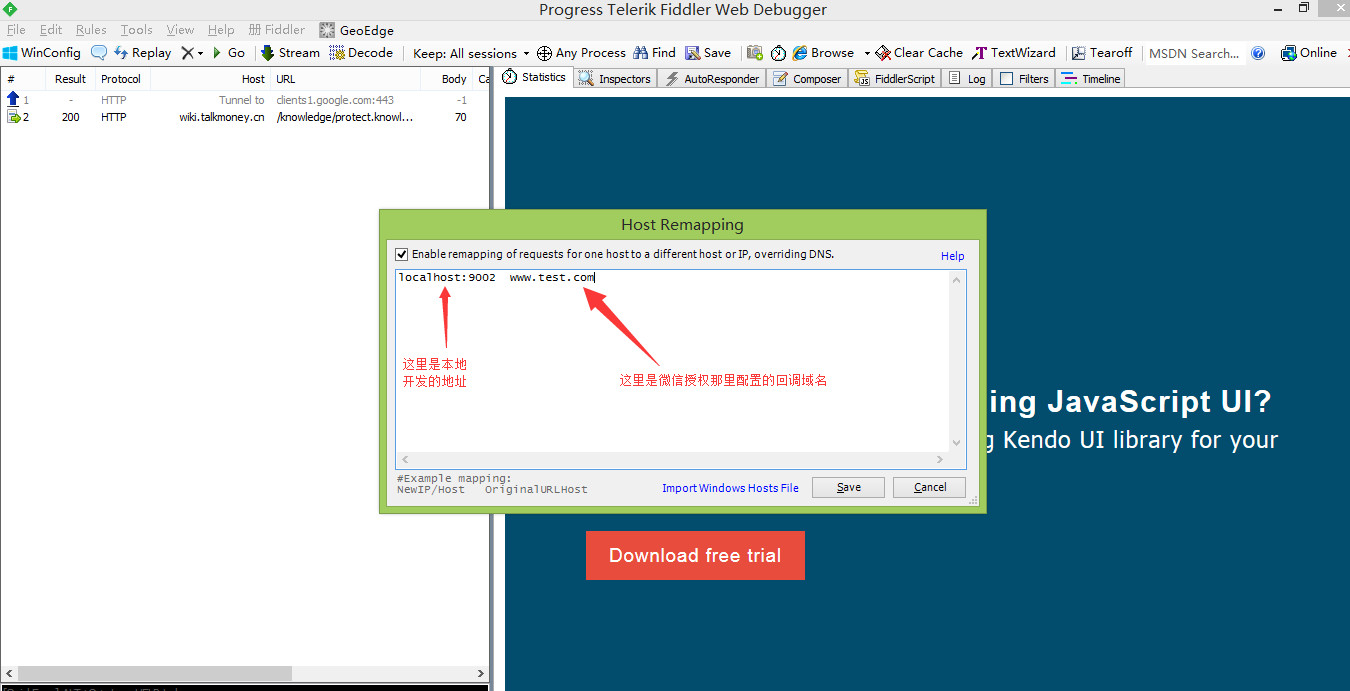Sort sessions by Protocol column header

pyautogui.click(x=122, y=79)
